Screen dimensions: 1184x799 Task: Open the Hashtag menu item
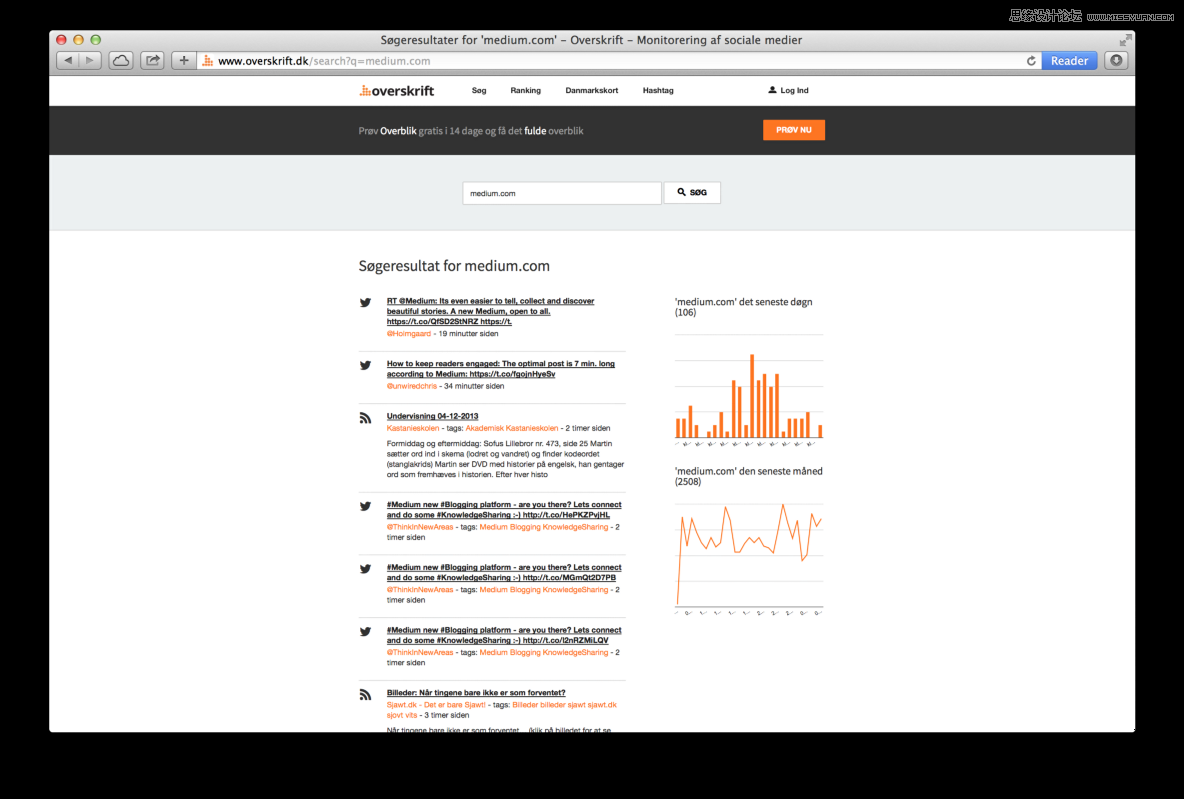[x=658, y=90]
